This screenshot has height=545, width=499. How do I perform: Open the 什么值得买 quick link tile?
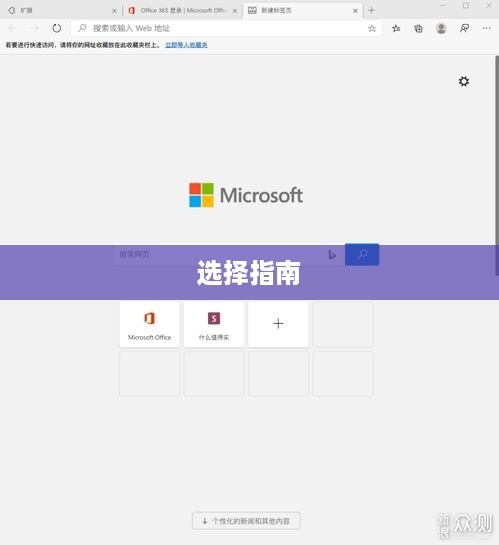coord(214,324)
